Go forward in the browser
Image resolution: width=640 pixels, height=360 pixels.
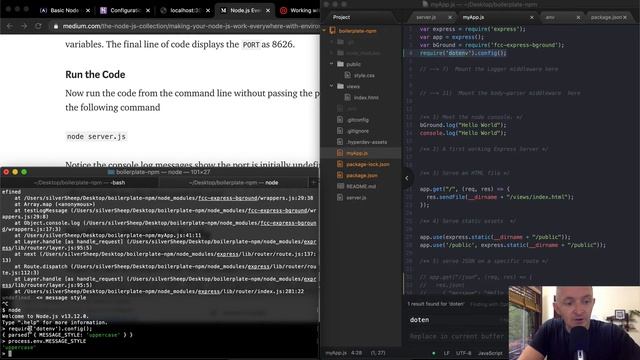point(24,26)
